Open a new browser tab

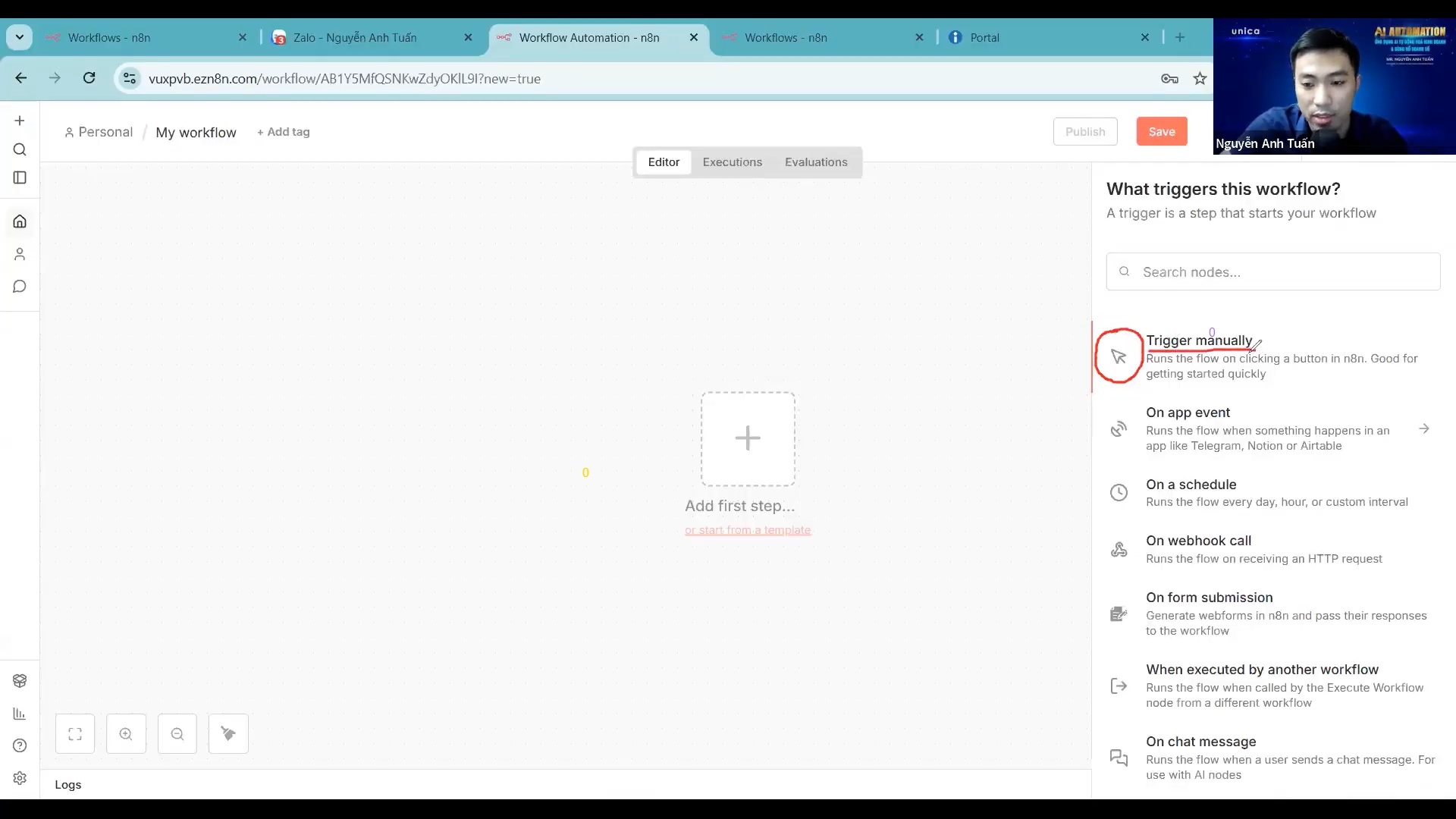pos(1180,37)
